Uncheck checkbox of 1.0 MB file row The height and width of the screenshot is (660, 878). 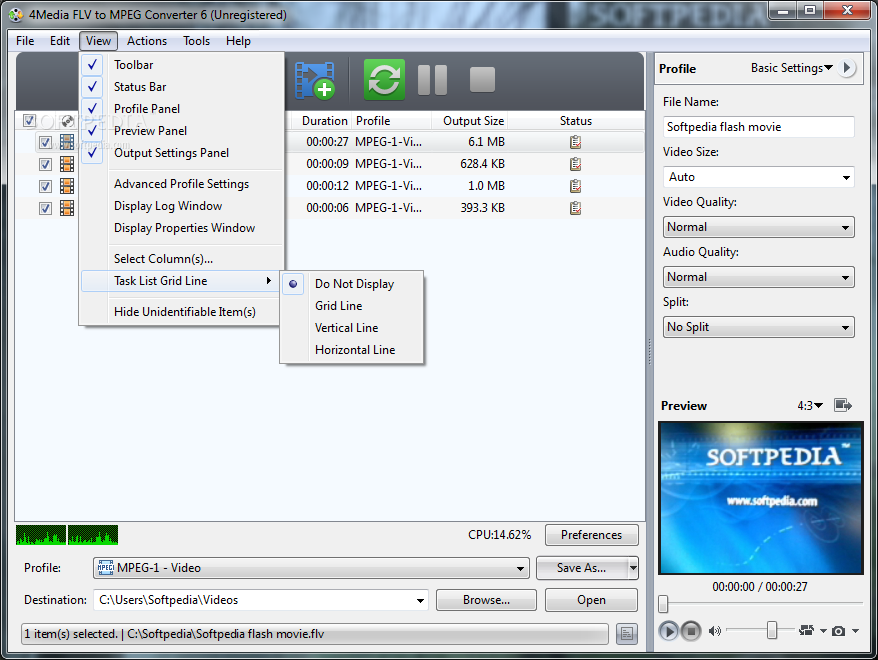coord(45,186)
